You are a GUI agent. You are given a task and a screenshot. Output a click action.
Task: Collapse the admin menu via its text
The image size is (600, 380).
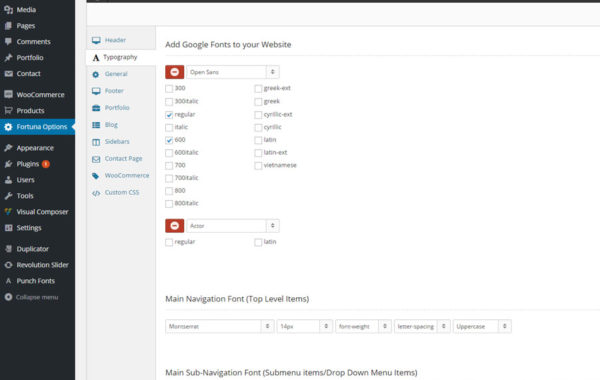(37, 297)
